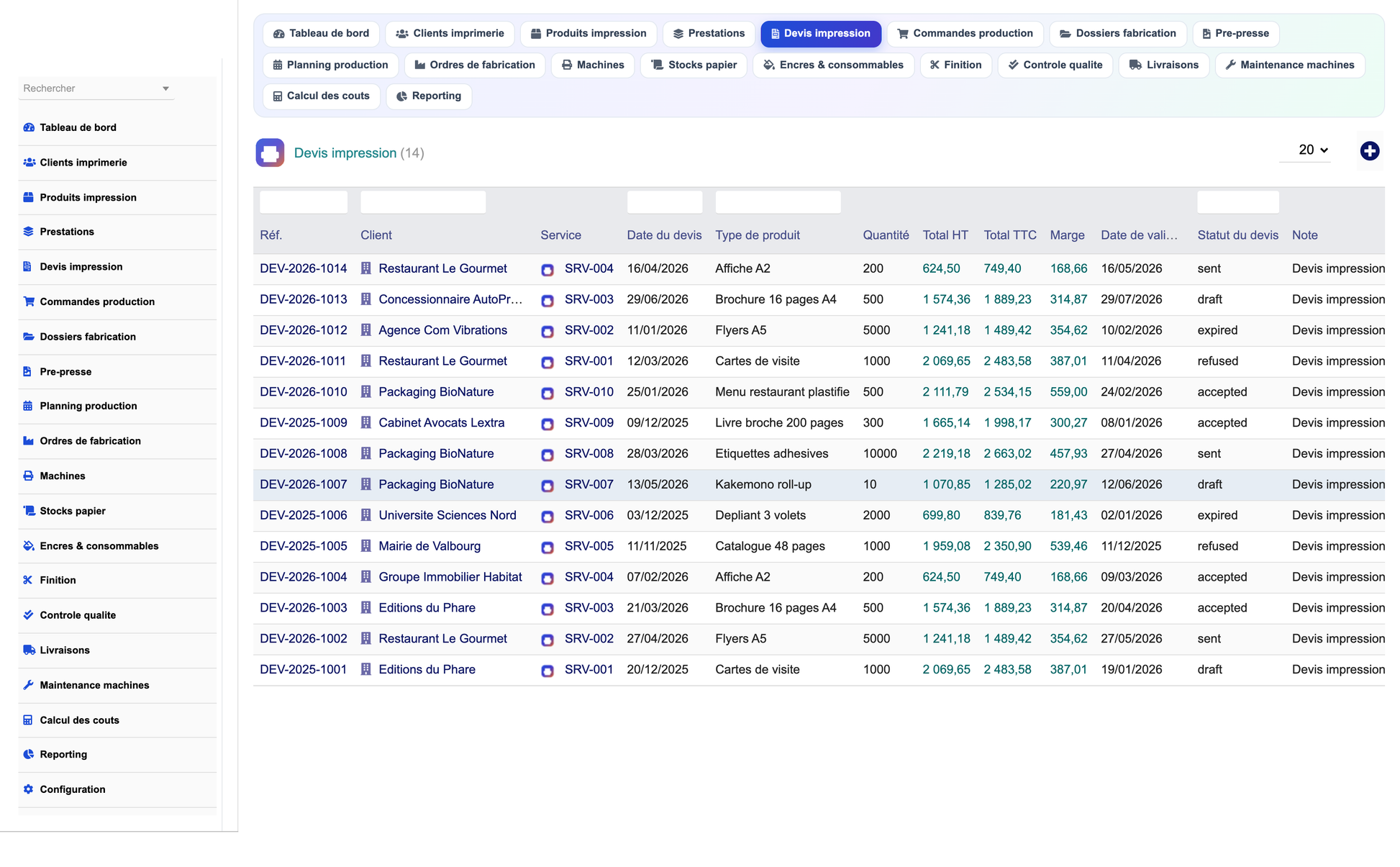Screen dimensions: 1400x867
Task: Click the Devis impression module logo icon
Action: coord(270,153)
